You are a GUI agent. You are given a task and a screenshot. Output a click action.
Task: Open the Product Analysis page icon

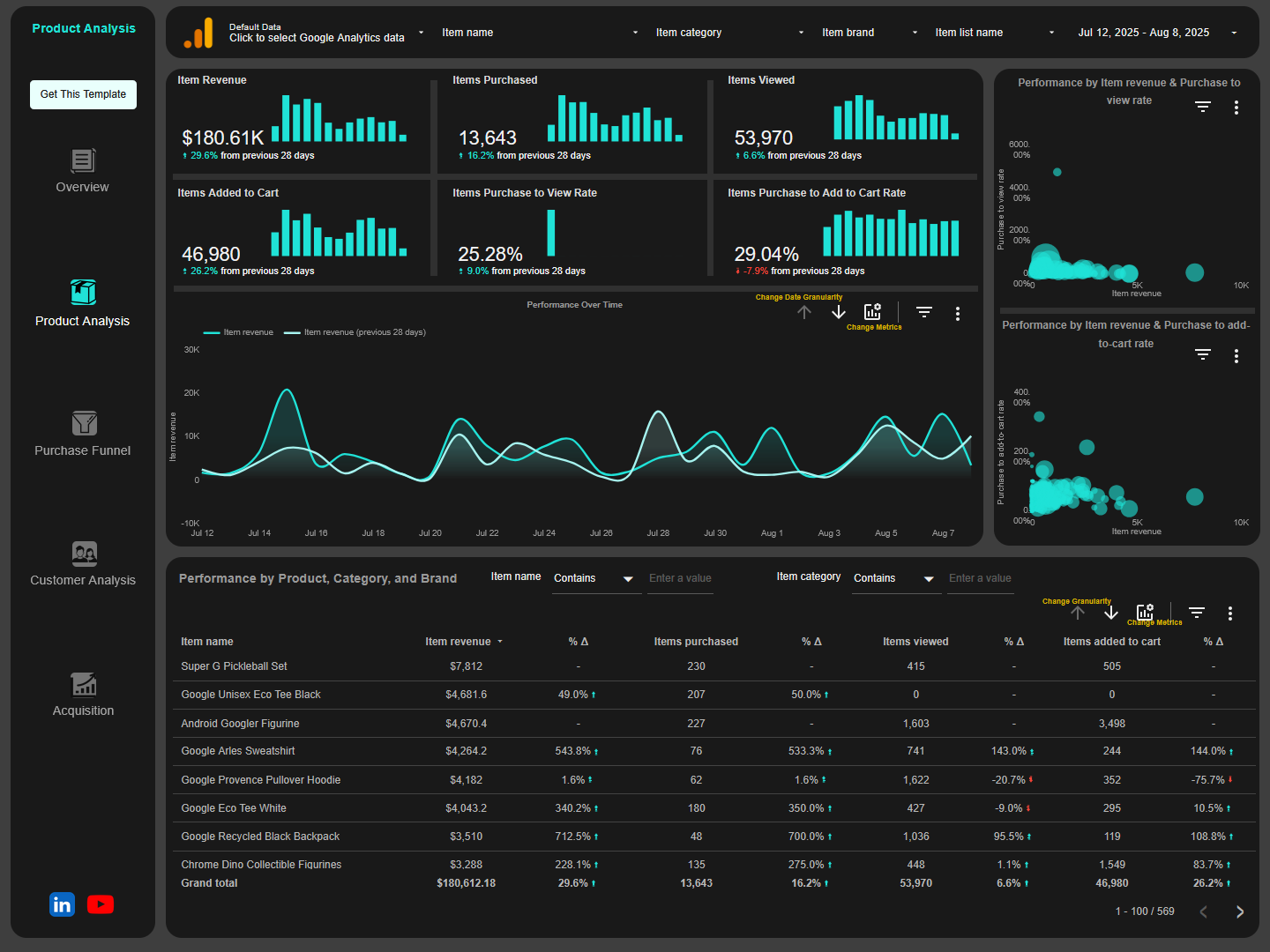click(83, 292)
